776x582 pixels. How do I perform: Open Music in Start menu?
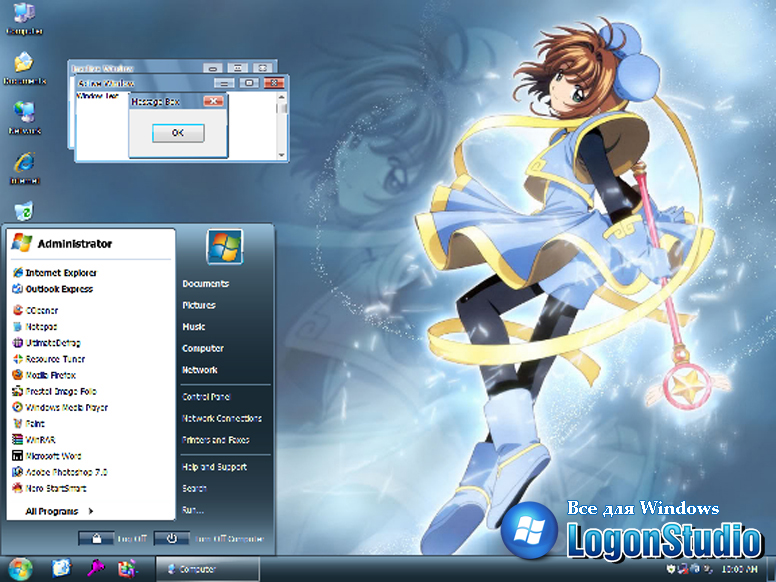pyautogui.click(x=194, y=327)
